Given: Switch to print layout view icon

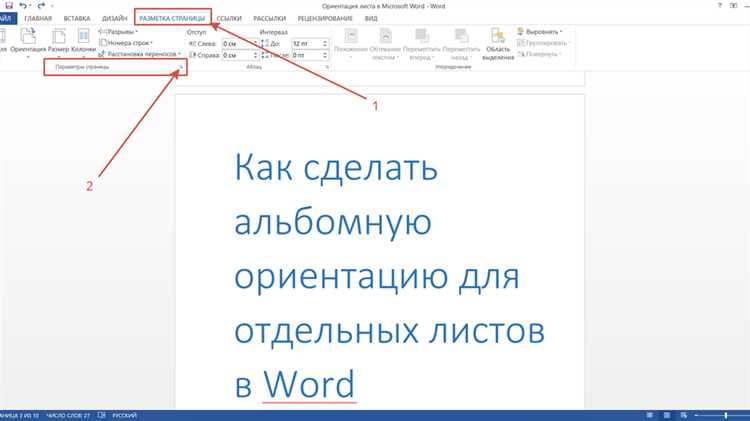Looking at the screenshot, I should (x=667, y=415).
